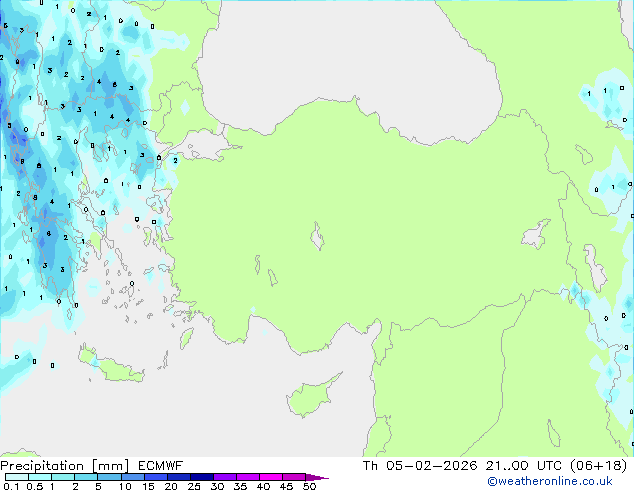The width and height of the screenshot is (634, 490).
Task: Click the legend value label 0.1
Action: pyautogui.click(x=9, y=486)
